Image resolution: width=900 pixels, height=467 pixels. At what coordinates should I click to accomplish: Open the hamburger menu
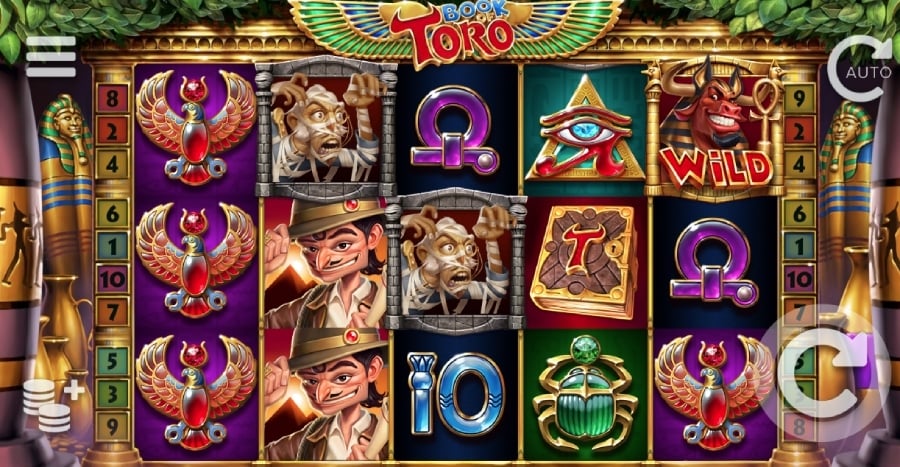pos(51,56)
